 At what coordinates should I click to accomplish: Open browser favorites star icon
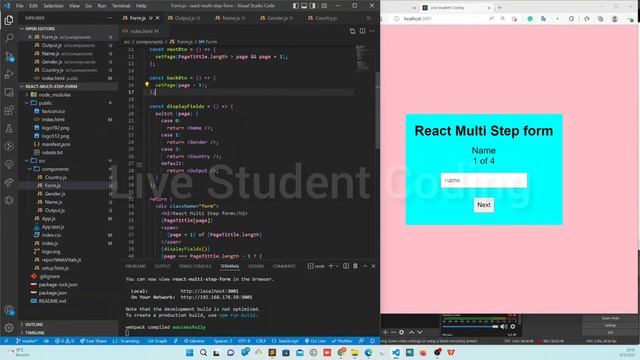click(x=587, y=19)
